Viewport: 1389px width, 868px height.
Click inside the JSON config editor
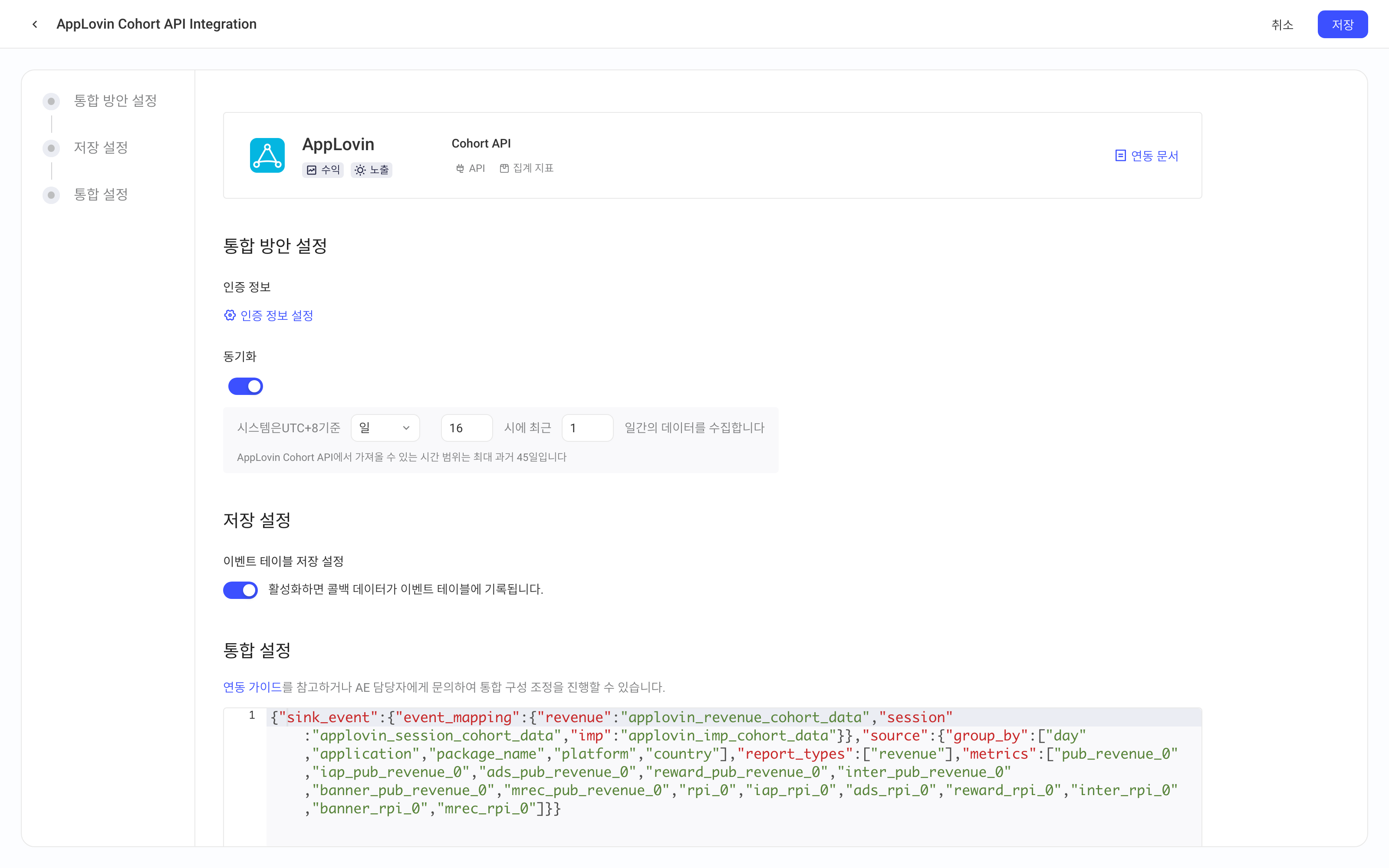coord(734,777)
